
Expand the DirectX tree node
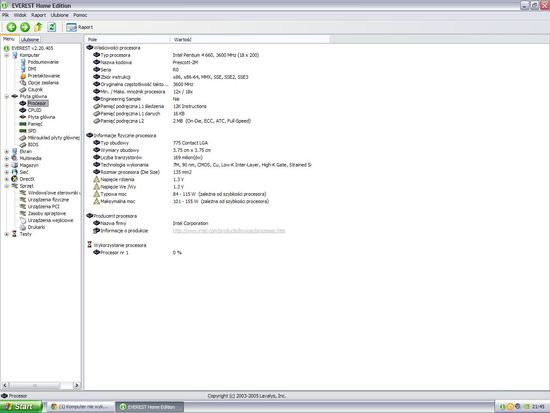pos(7,179)
